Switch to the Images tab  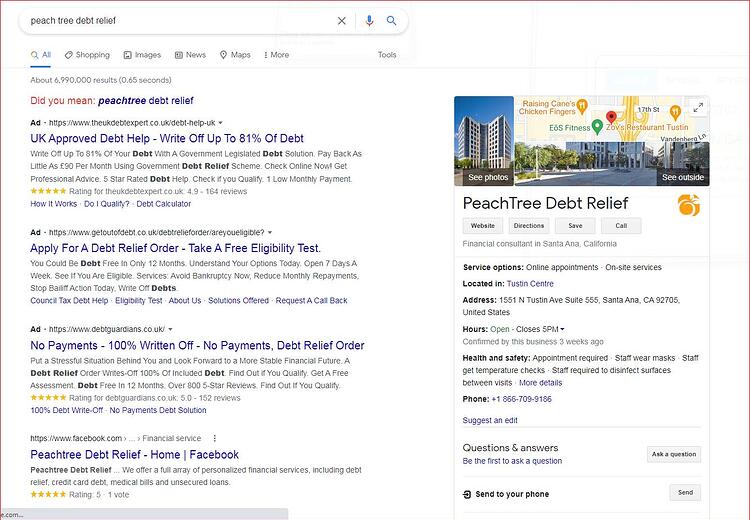tap(142, 55)
